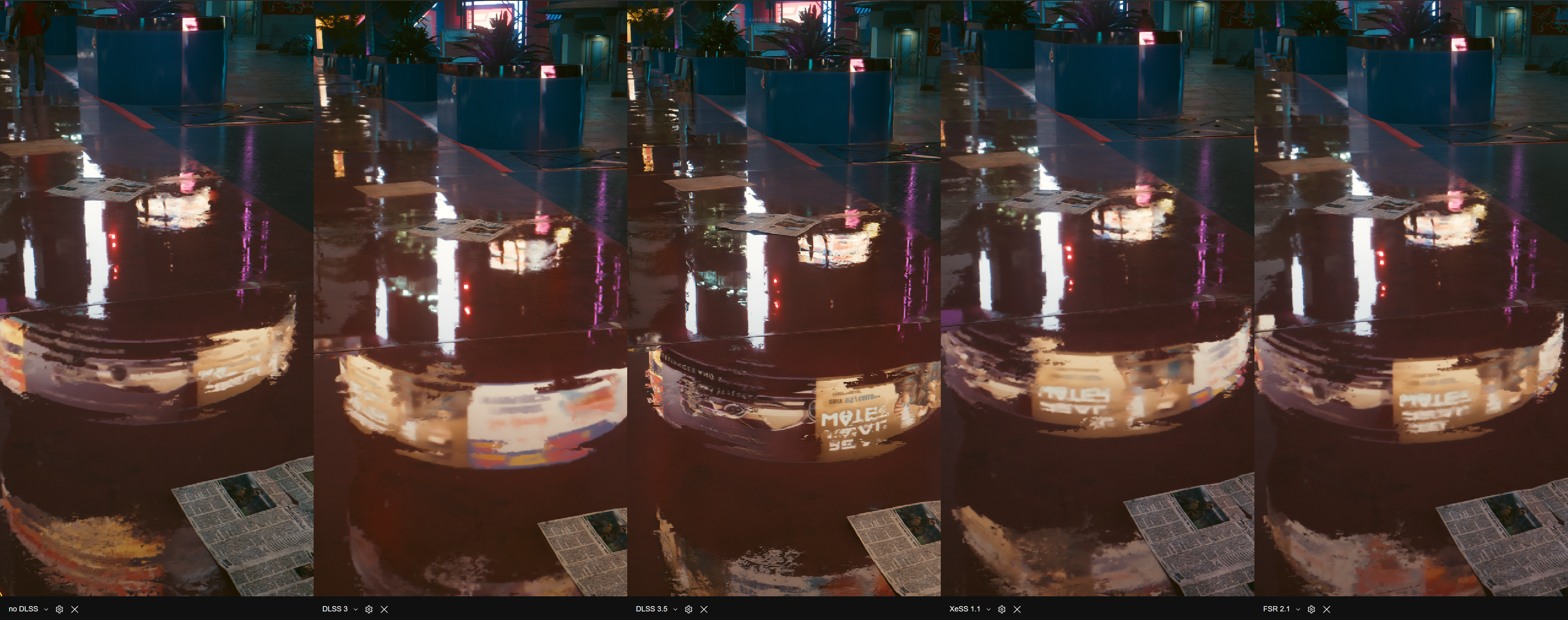The height and width of the screenshot is (620, 1568).
Task: Expand the XeSS 1.1 source dropdown chevron
Action: pyautogui.click(x=989, y=609)
